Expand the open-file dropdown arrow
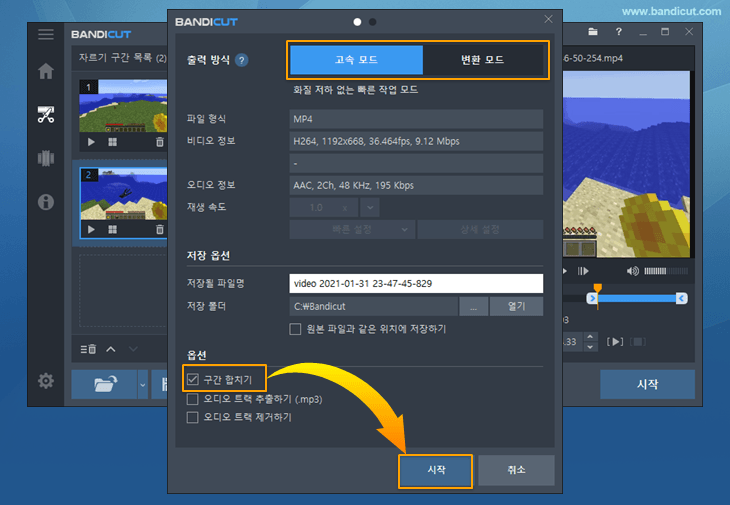Image resolution: width=730 pixels, height=505 pixels. point(143,384)
